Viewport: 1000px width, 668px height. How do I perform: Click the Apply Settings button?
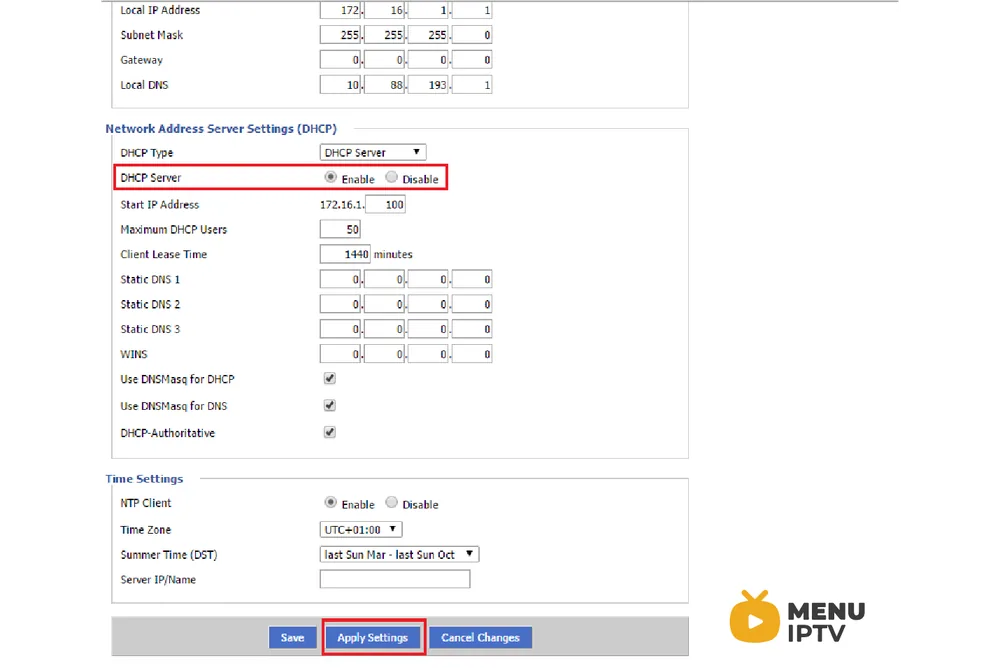click(372, 637)
